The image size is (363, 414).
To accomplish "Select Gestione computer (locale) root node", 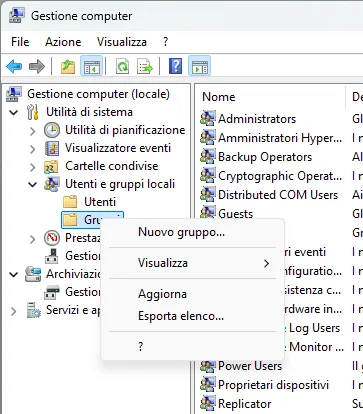I will (98, 94).
